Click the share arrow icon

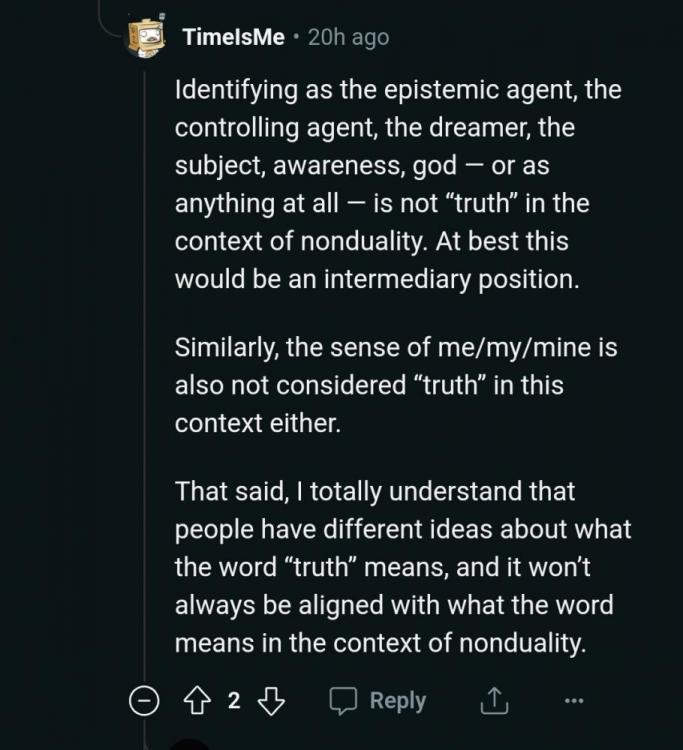click(x=493, y=702)
